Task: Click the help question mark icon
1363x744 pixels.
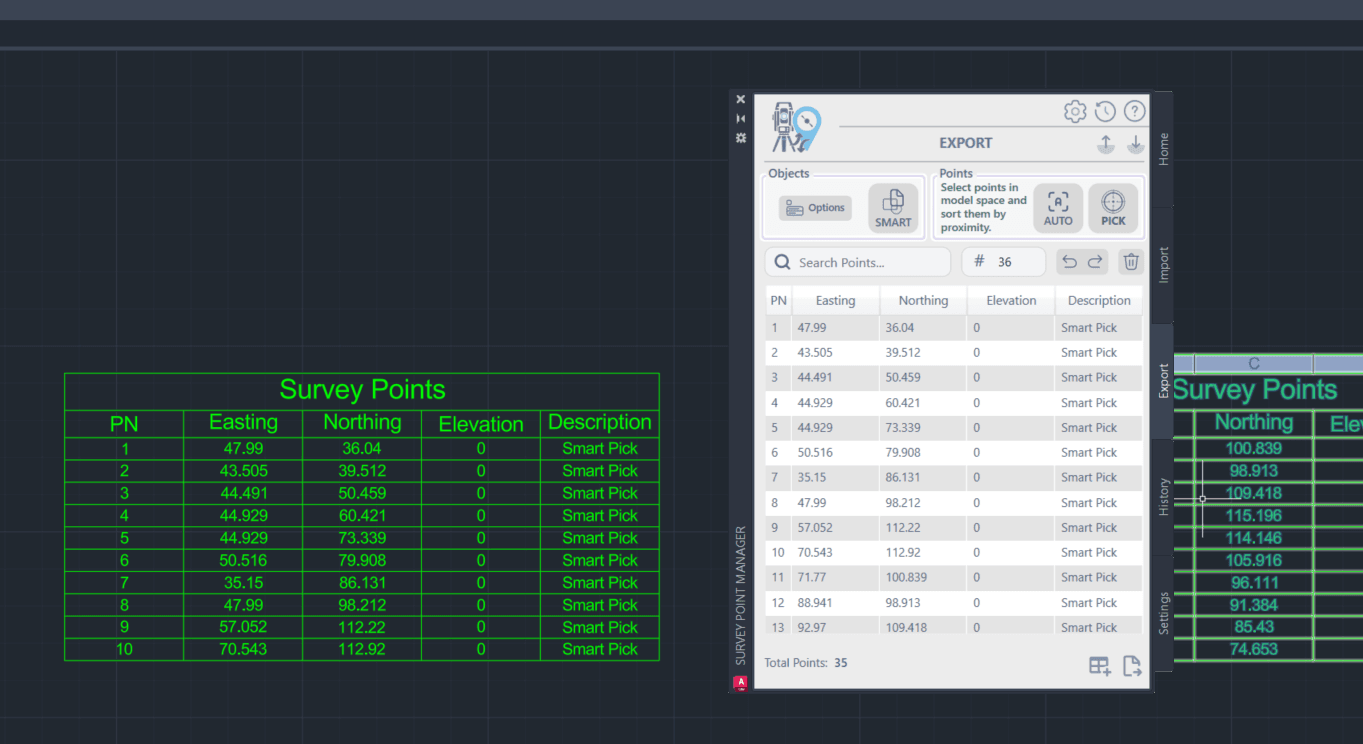Action: [x=1134, y=111]
